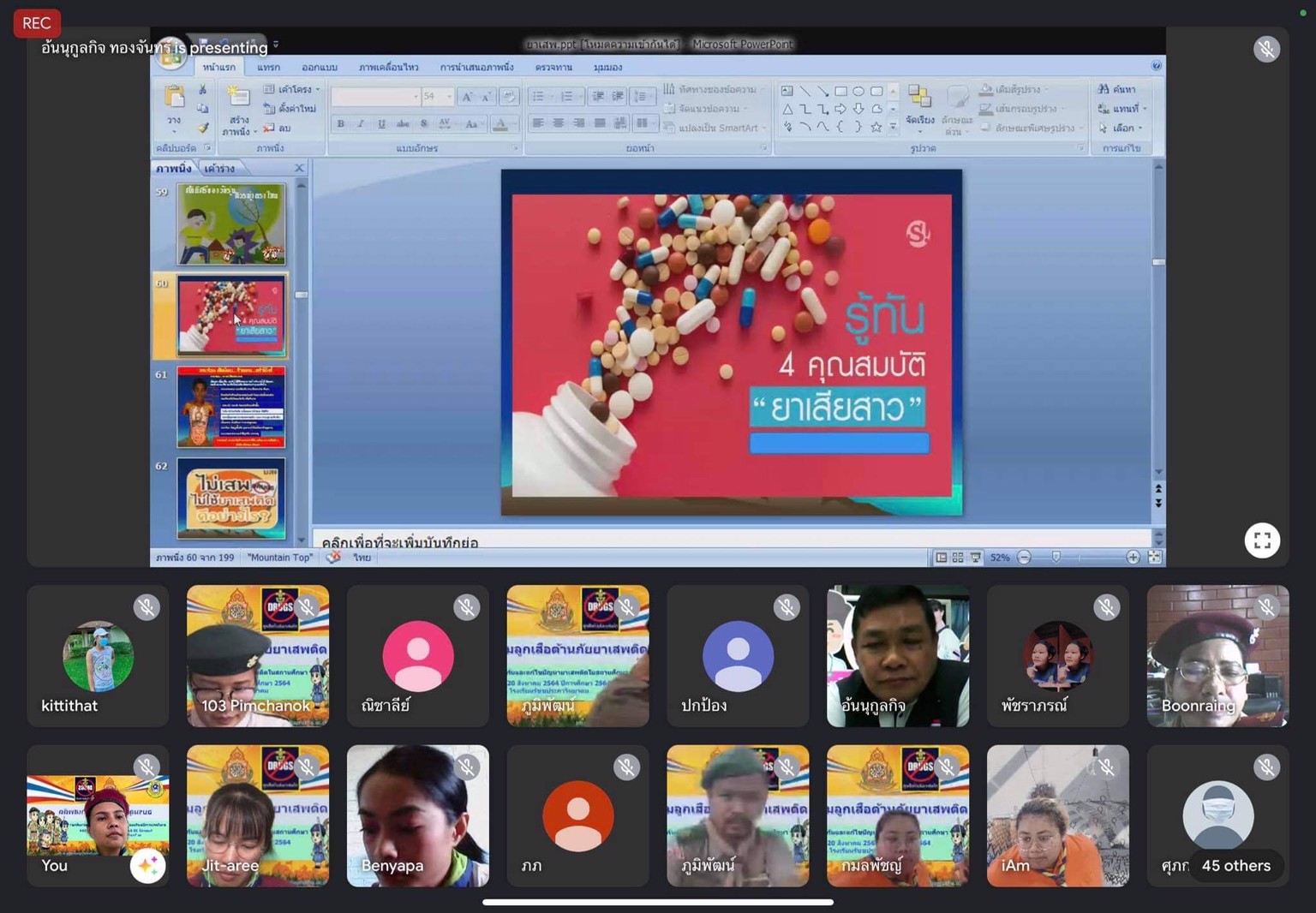Open Slide Sorter view from status bar
This screenshot has height=913, width=1316.
coord(958,558)
